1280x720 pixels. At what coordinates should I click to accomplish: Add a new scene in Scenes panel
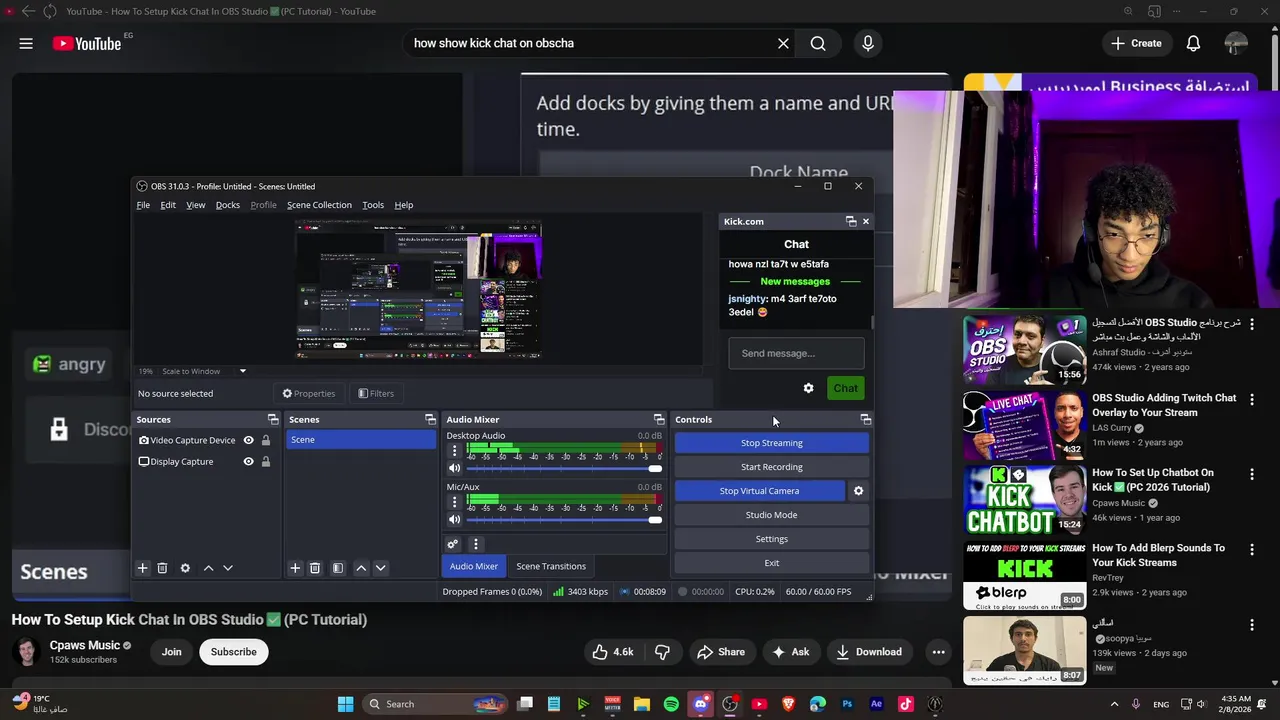point(295,568)
